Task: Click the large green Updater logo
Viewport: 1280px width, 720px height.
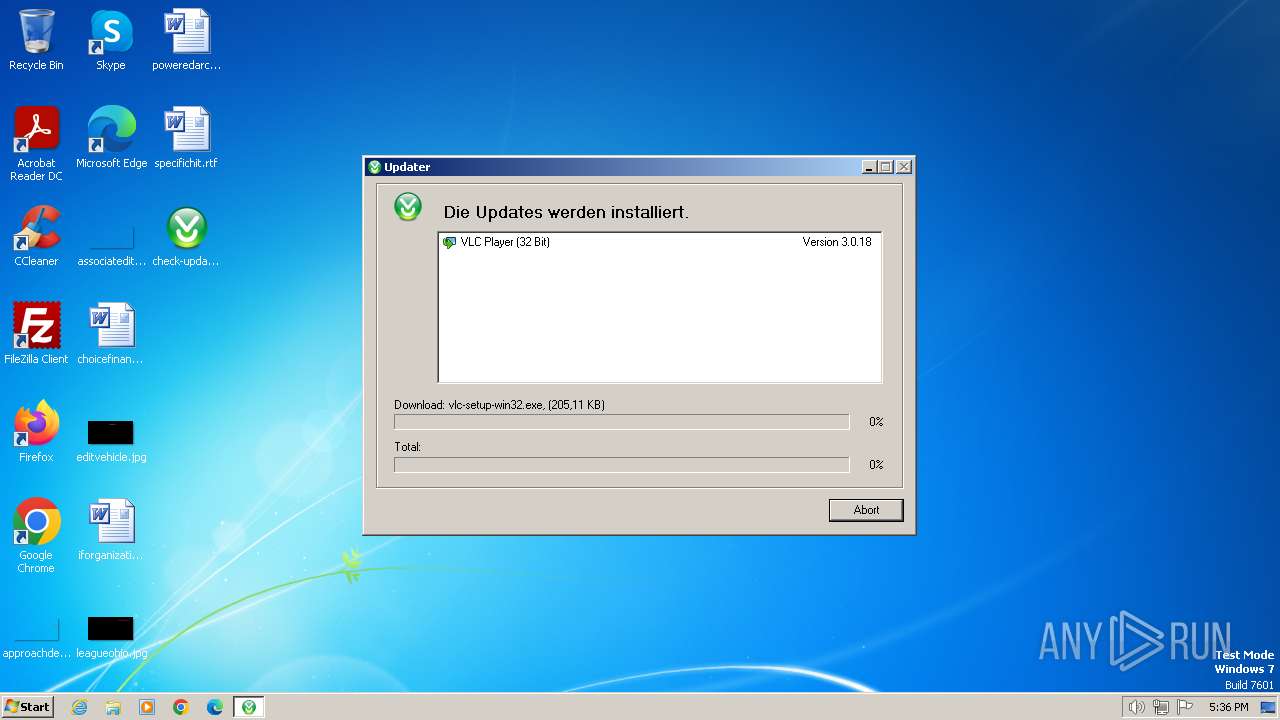Action: tap(408, 207)
